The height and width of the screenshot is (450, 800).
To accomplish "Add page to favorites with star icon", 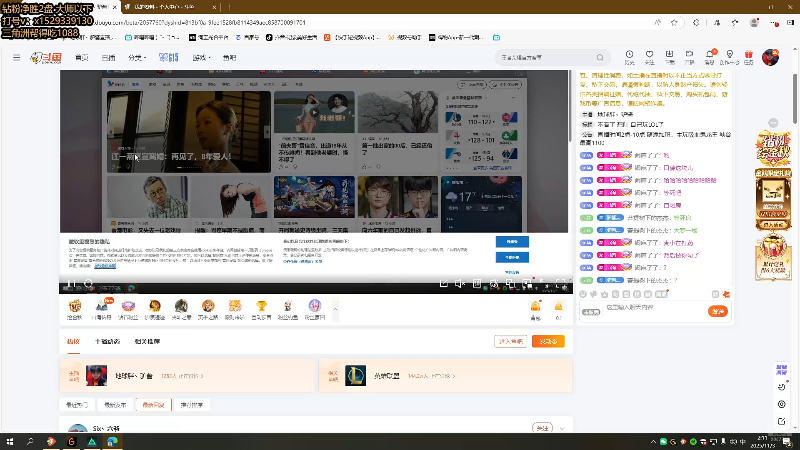I will pyautogui.click(x=674, y=22).
